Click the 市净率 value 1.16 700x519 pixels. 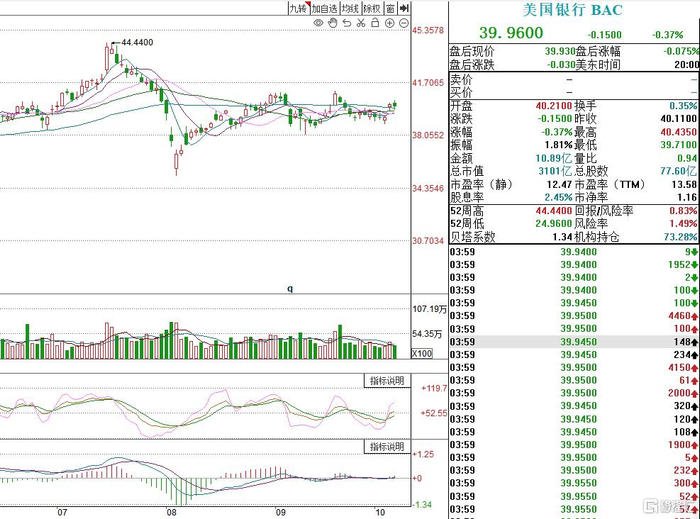point(687,197)
